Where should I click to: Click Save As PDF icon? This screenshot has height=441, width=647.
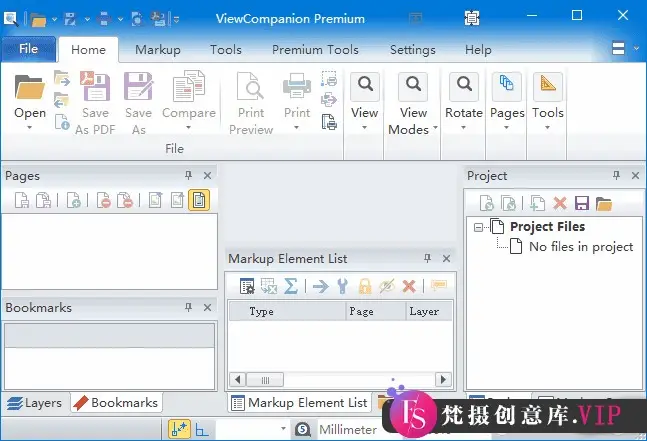coord(95,86)
